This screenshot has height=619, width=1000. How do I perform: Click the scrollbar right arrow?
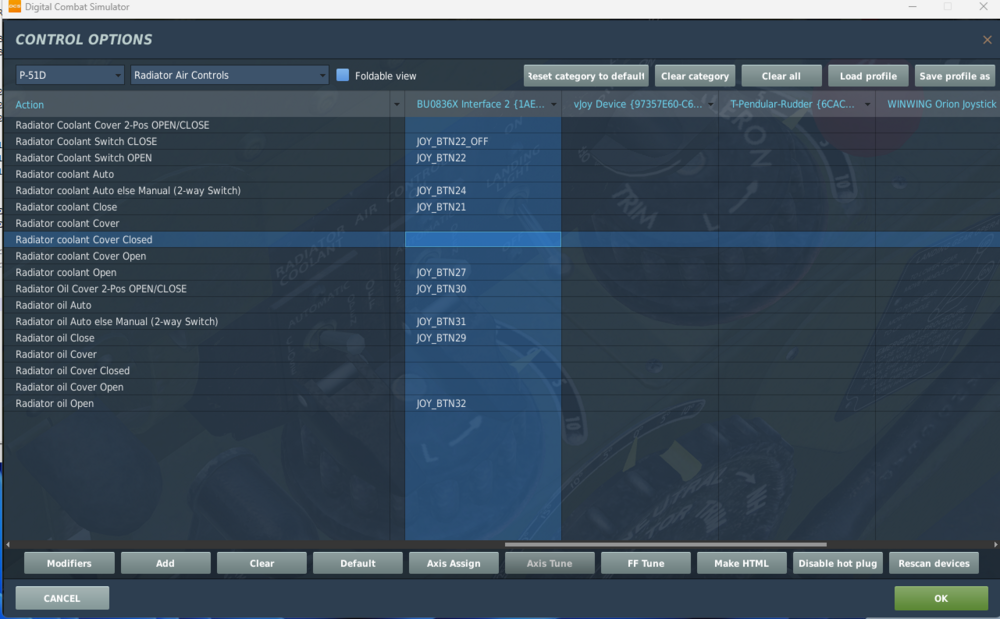(996, 544)
